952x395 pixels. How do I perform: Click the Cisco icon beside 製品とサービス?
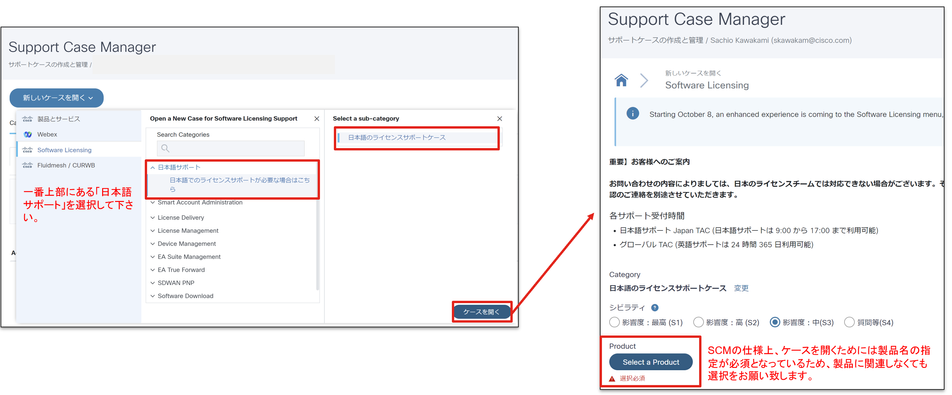click(27, 119)
